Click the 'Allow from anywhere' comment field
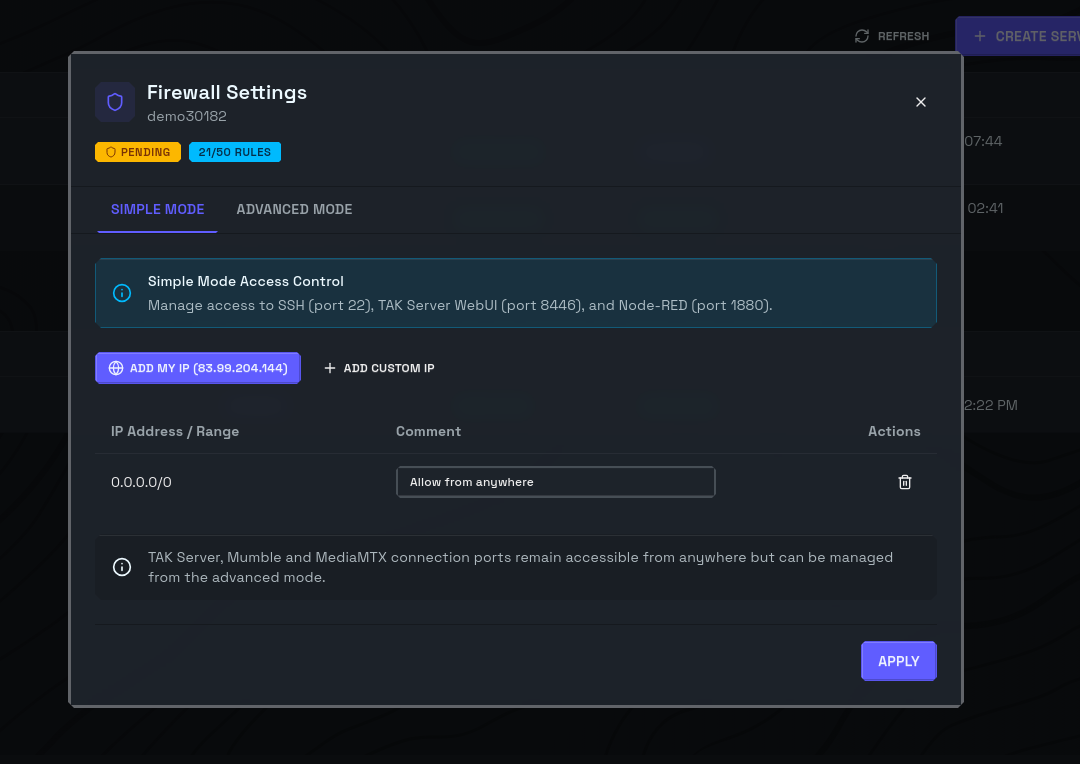 [x=555, y=482]
